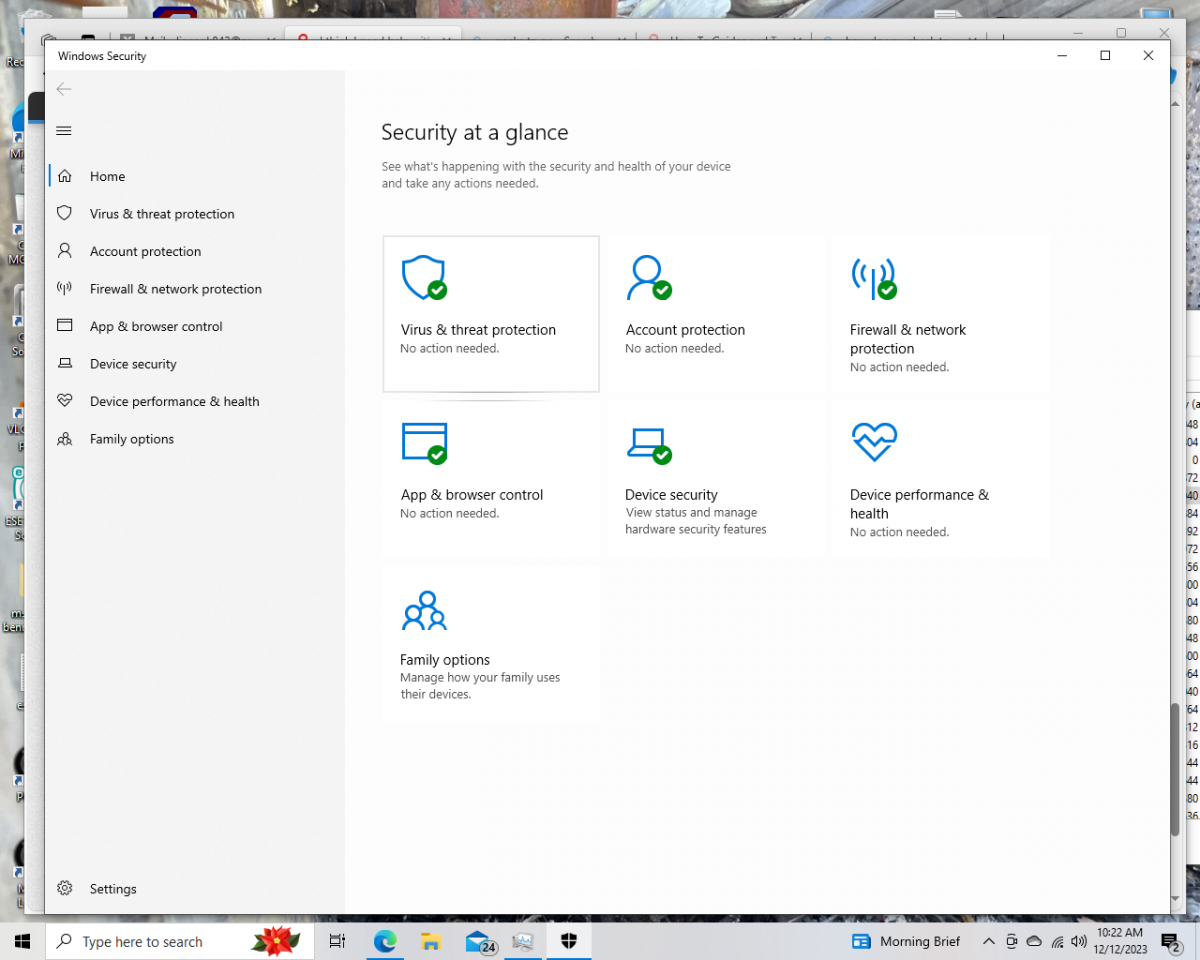Click the 'Windows Security' window title text

[x=102, y=56]
